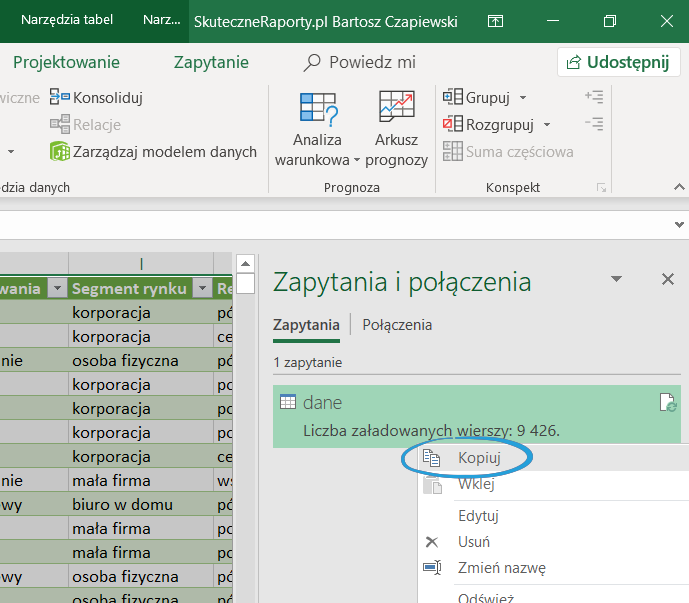The image size is (689, 603).
Task: Click the Rozgrupuj outline icon
Action: tap(453, 125)
